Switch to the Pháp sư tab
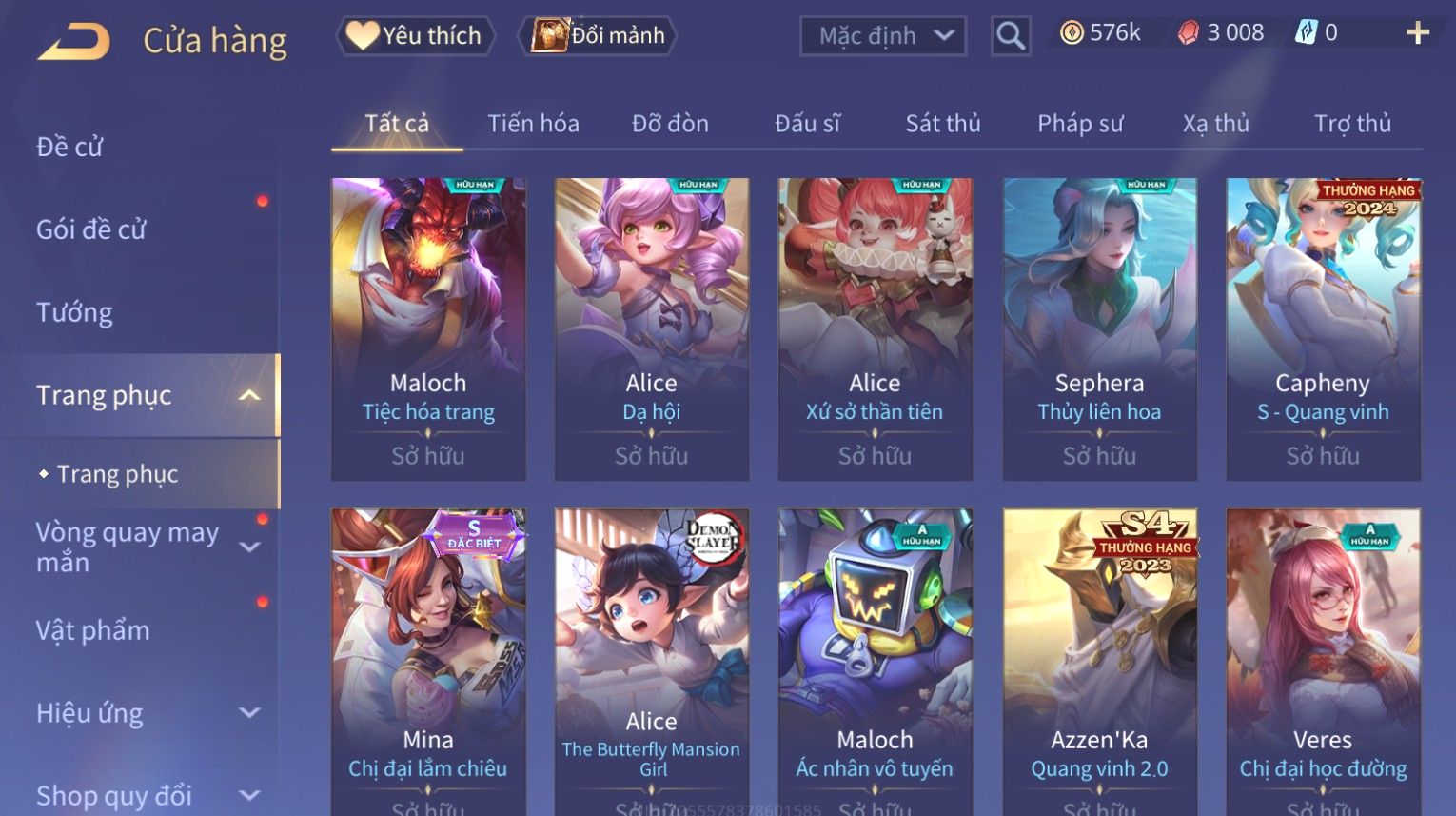The image size is (1456, 816). click(1080, 124)
